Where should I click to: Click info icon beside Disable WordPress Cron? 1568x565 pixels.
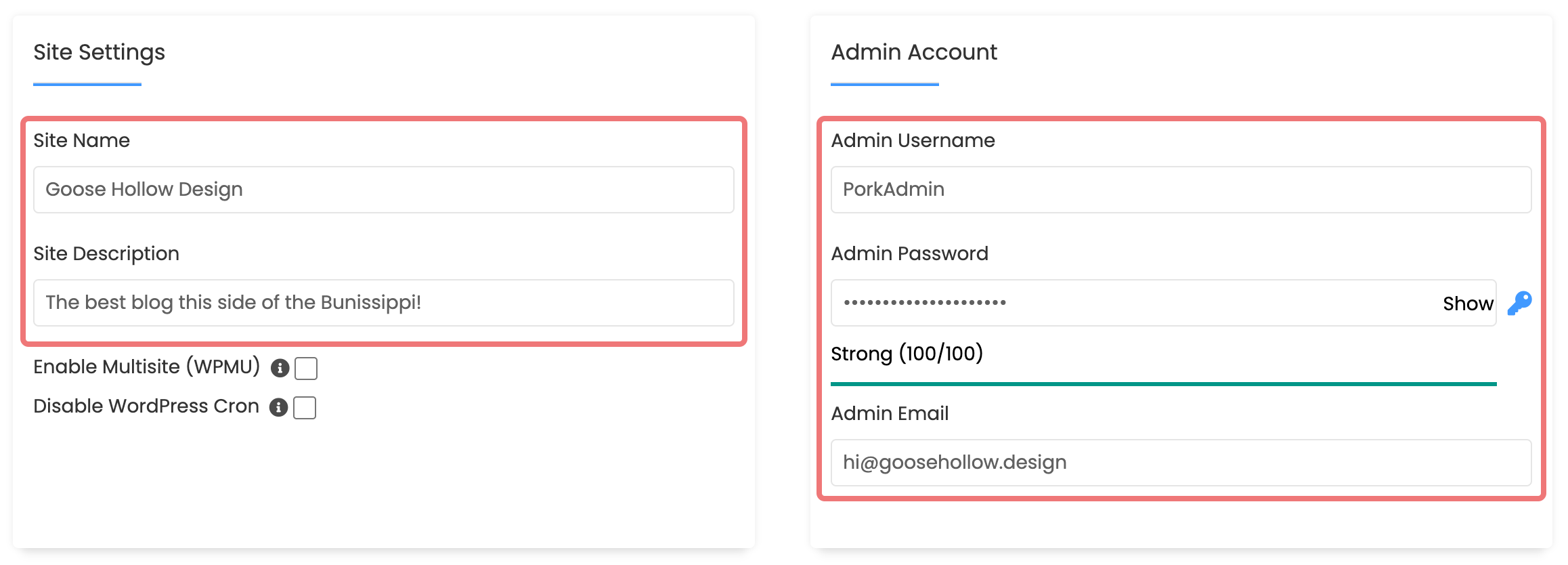(x=278, y=407)
